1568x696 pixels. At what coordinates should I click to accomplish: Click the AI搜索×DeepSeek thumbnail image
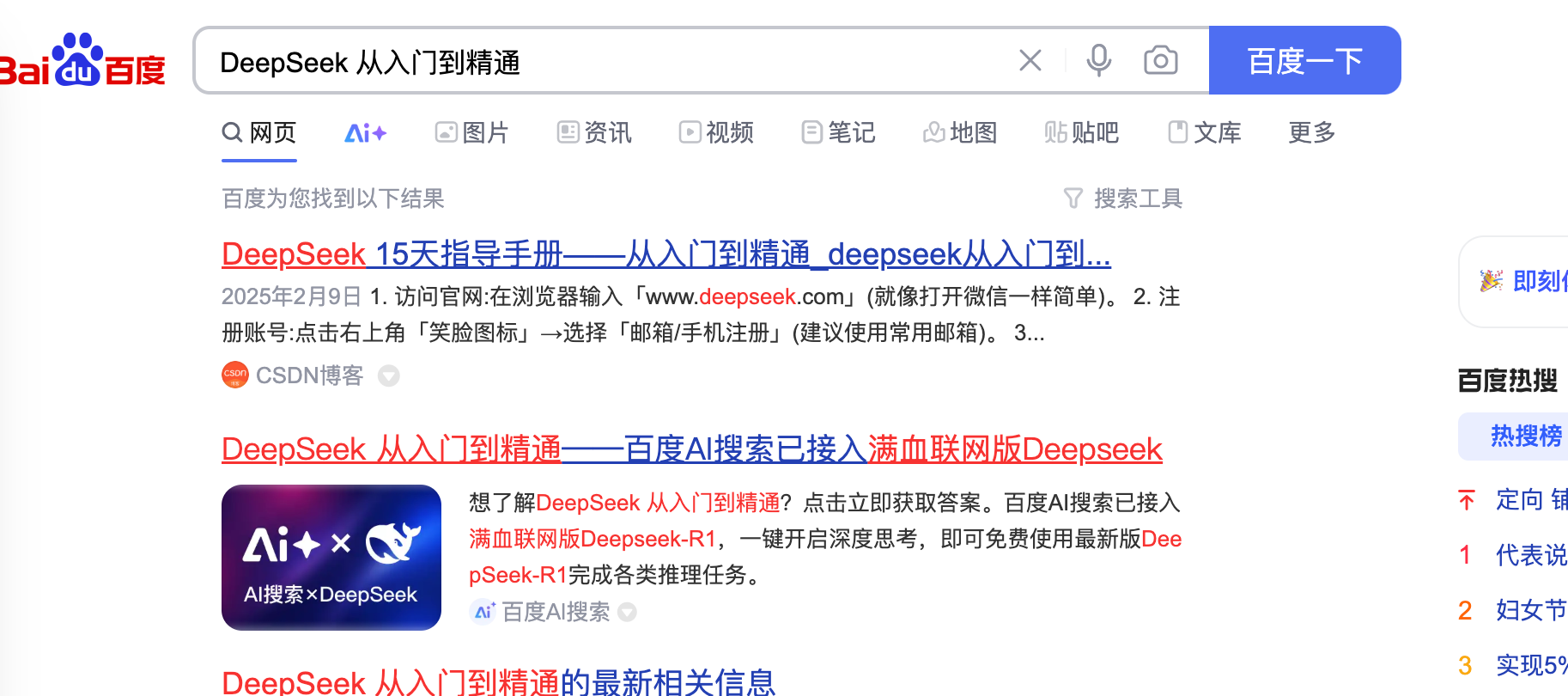331,558
